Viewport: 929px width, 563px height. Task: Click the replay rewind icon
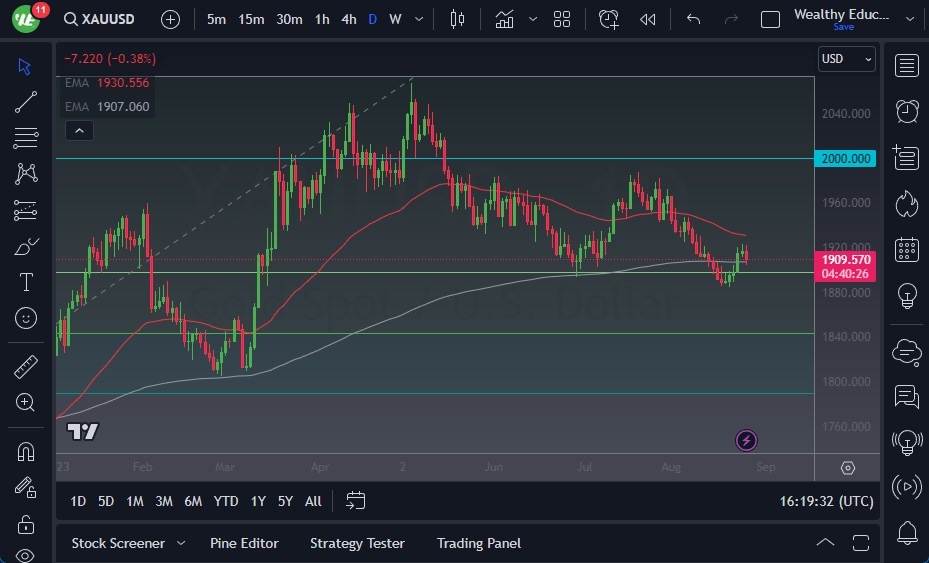pos(648,19)
